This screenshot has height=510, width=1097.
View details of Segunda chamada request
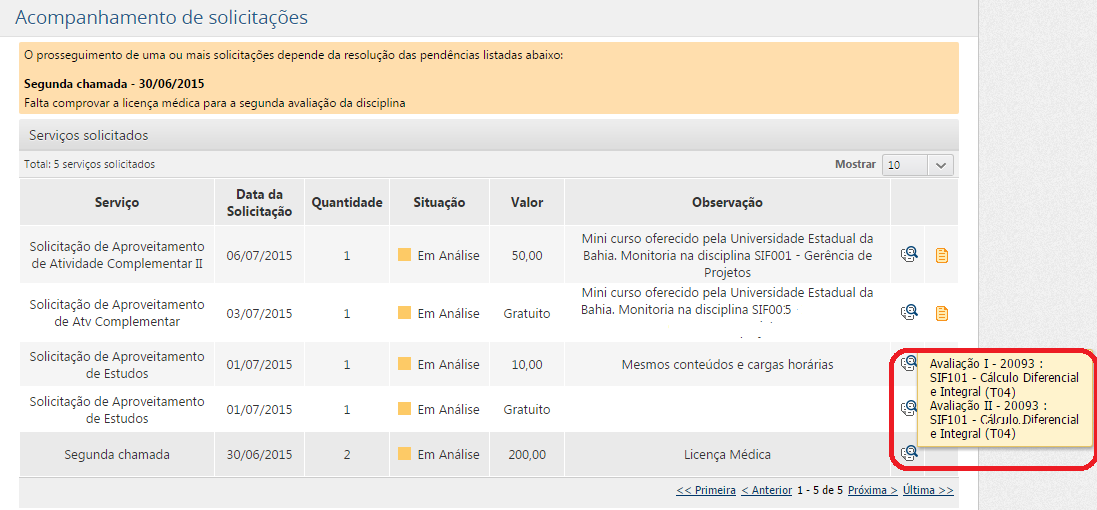(909, 453)
